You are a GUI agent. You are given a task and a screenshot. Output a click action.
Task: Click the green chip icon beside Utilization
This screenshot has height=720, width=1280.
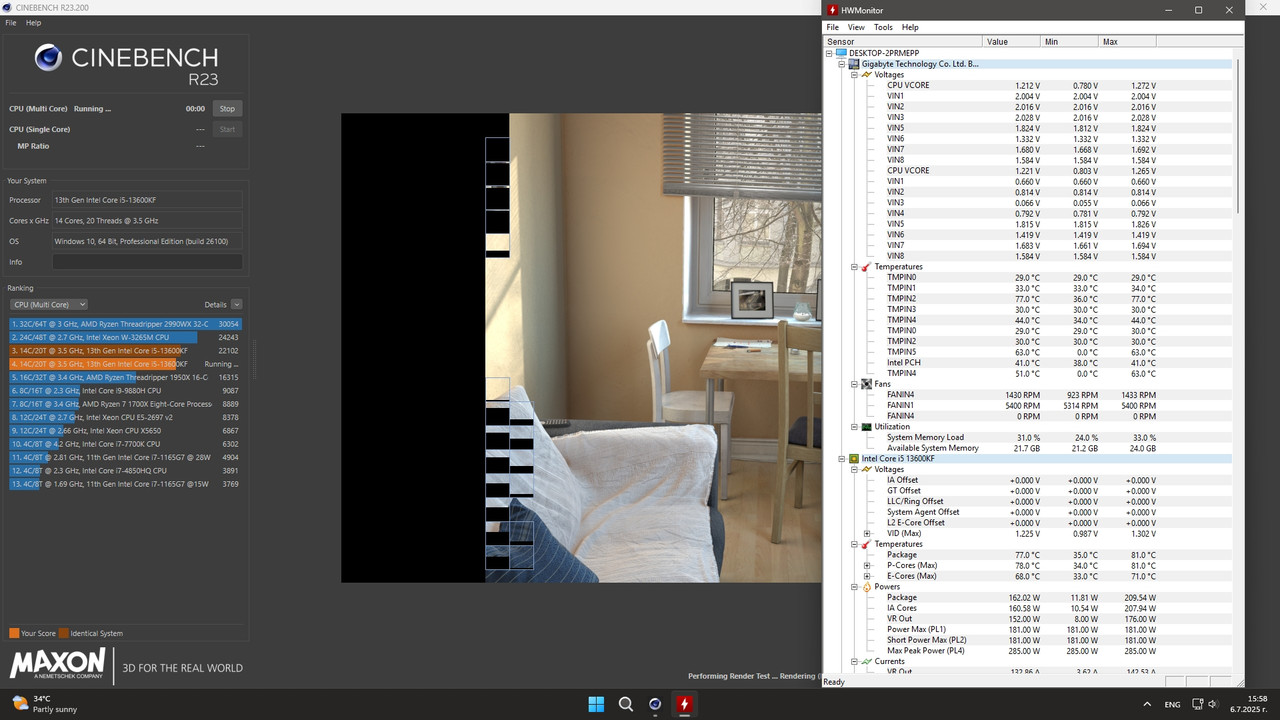(866, 427)
